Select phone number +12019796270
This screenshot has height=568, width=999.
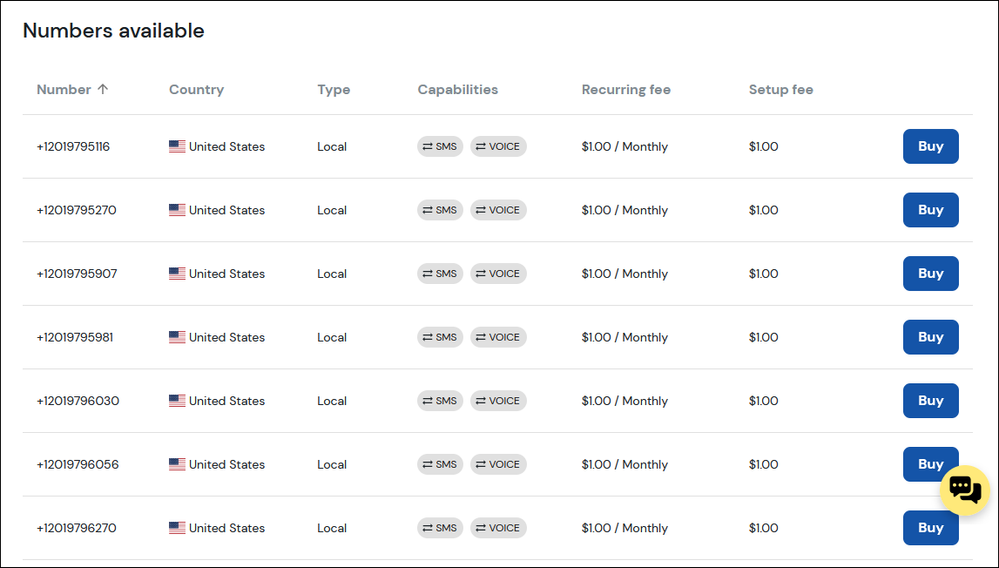tap(76, 528)
